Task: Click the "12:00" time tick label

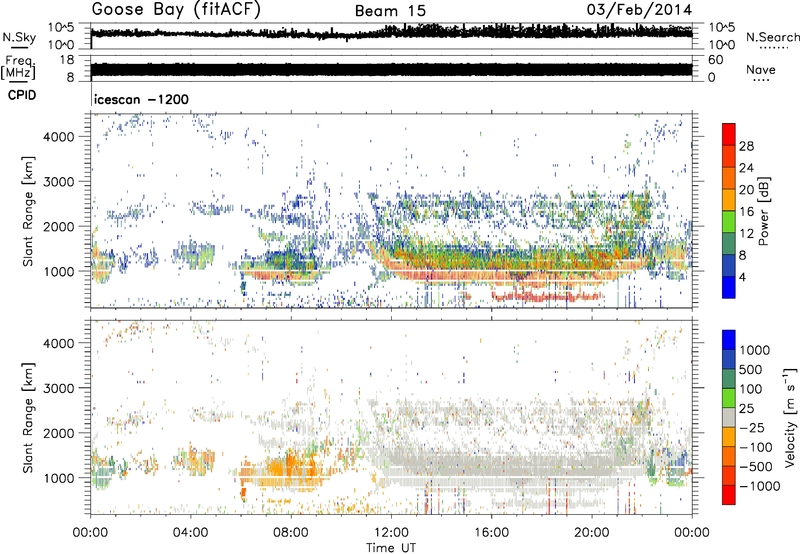Action: coord(391,533)
